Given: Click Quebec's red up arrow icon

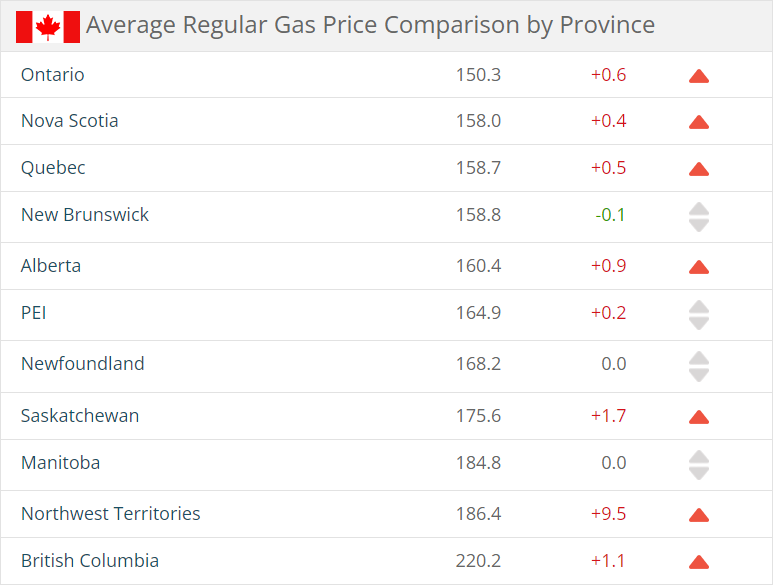Looking at the screenshot, I should [699, 169].
